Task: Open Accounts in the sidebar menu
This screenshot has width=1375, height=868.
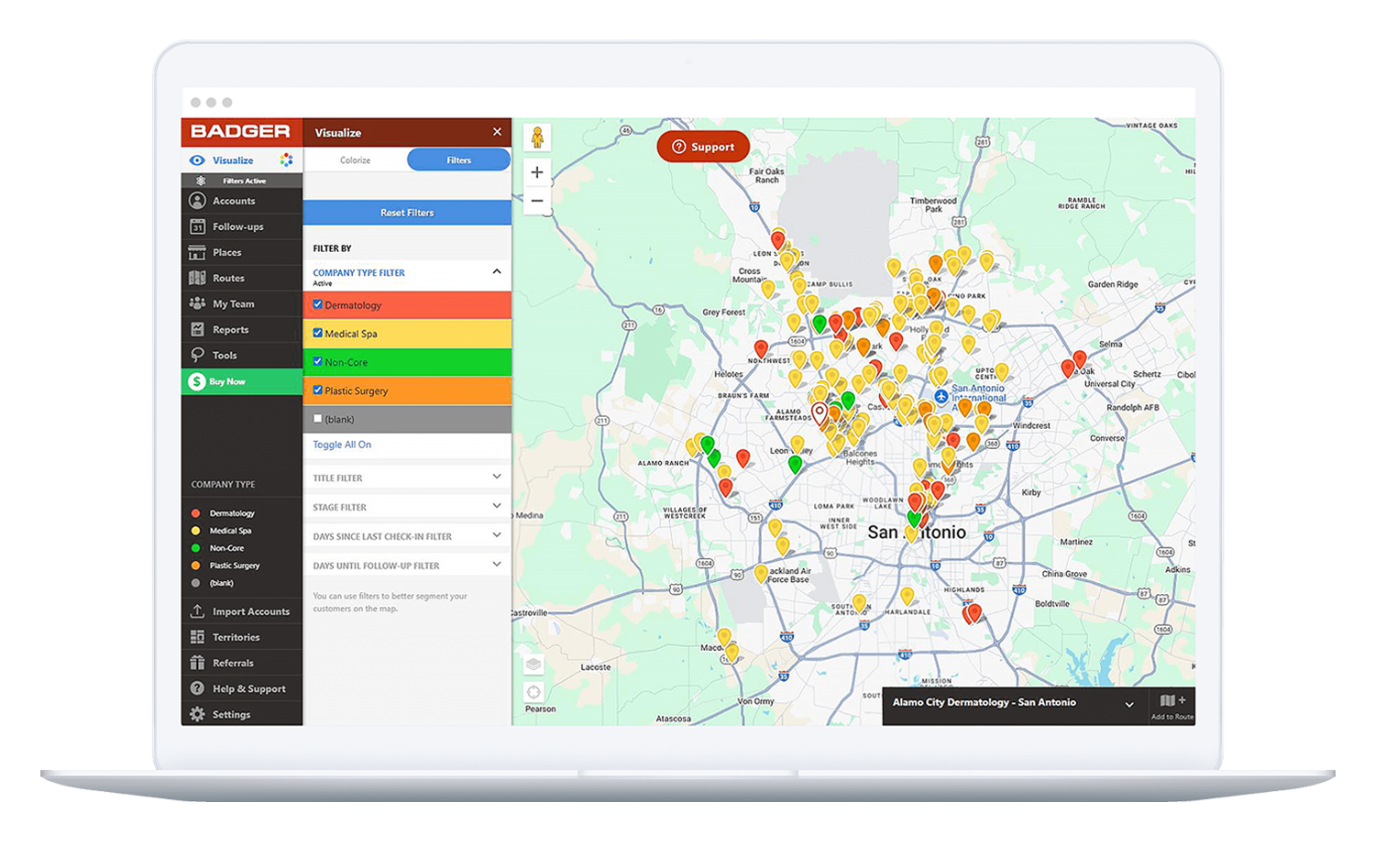Action: (x=234, y=201)
